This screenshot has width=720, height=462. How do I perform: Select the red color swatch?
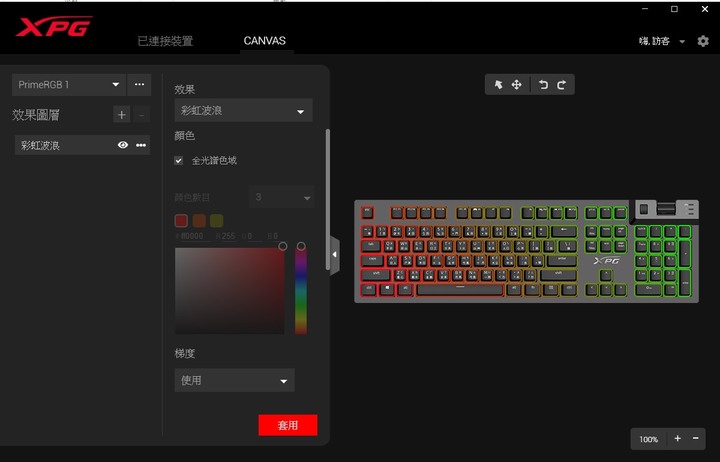(x=181, y=221)
